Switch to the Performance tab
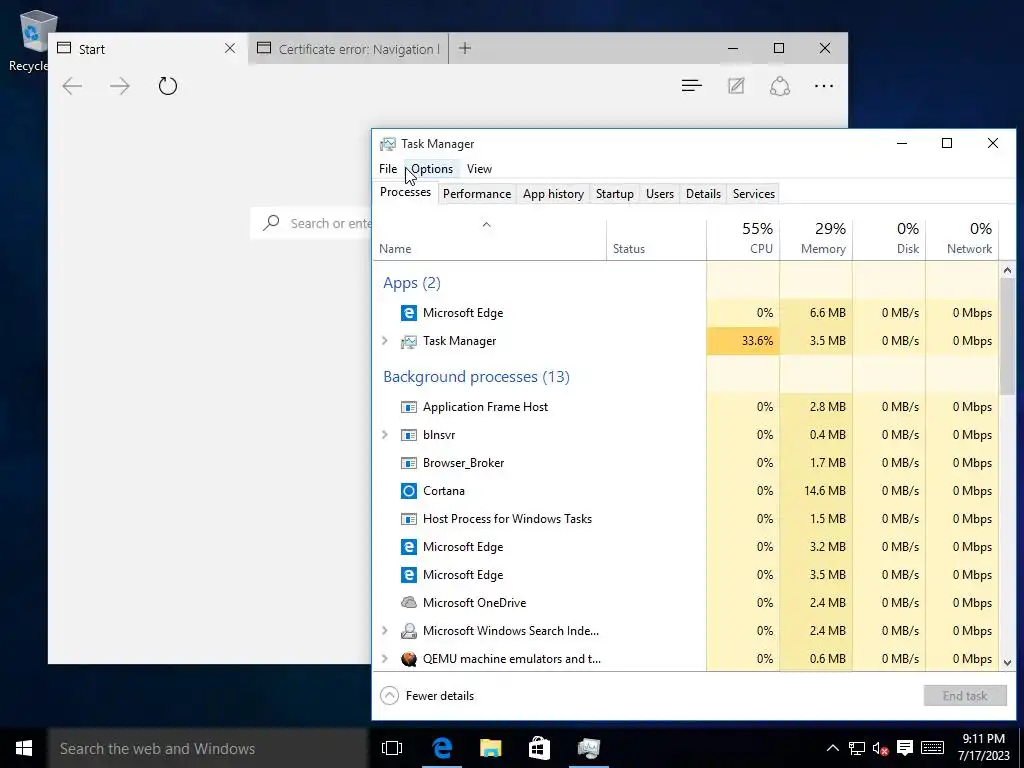This screenshot has height=768, width=1024. pyautogui.click(x=477, y=194)
